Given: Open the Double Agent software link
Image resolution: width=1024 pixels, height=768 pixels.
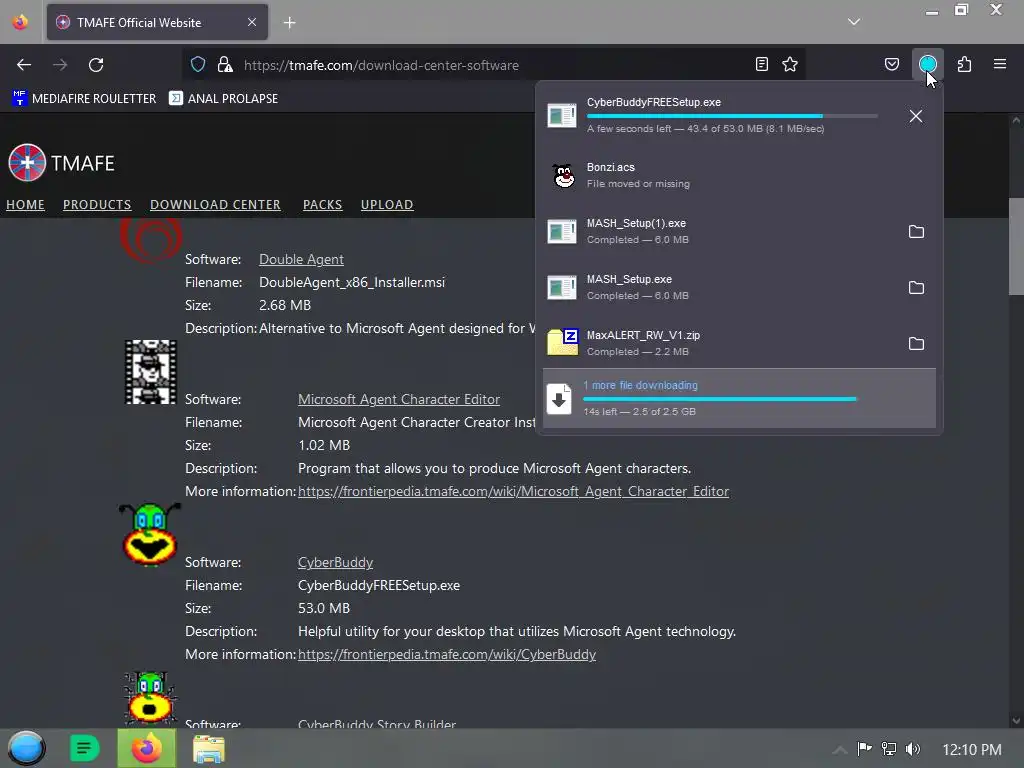Looking at the screenshot, I should 301,259.
